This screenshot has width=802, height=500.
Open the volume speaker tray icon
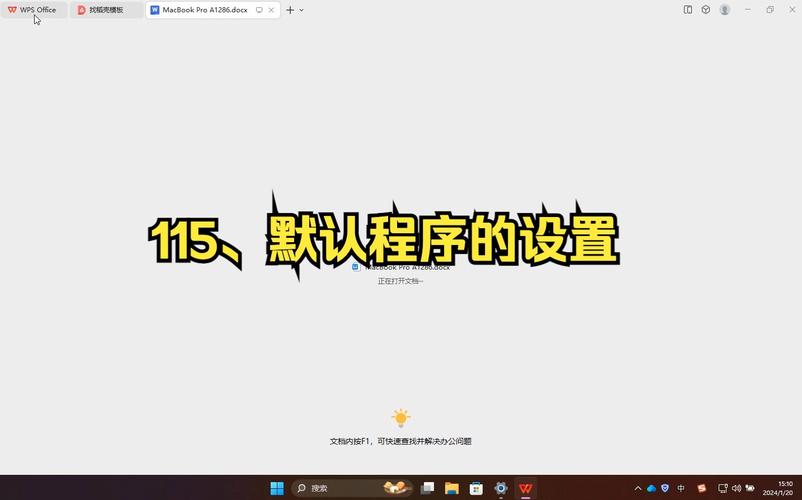coord(737,488)
